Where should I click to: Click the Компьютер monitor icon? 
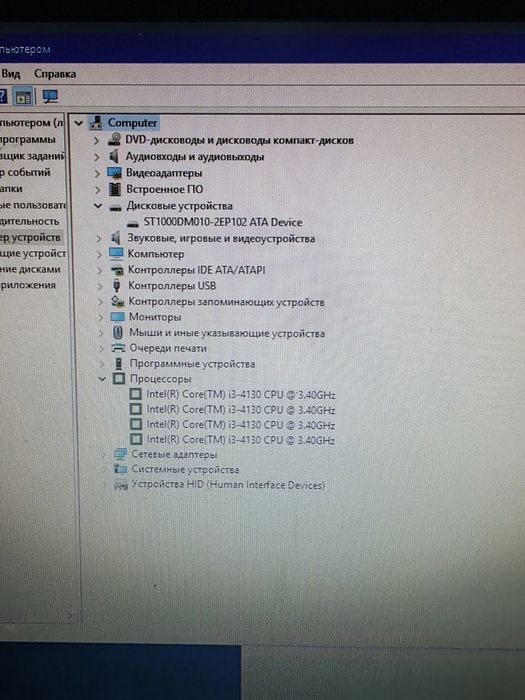pyautogui.click(x=116, y=254)
